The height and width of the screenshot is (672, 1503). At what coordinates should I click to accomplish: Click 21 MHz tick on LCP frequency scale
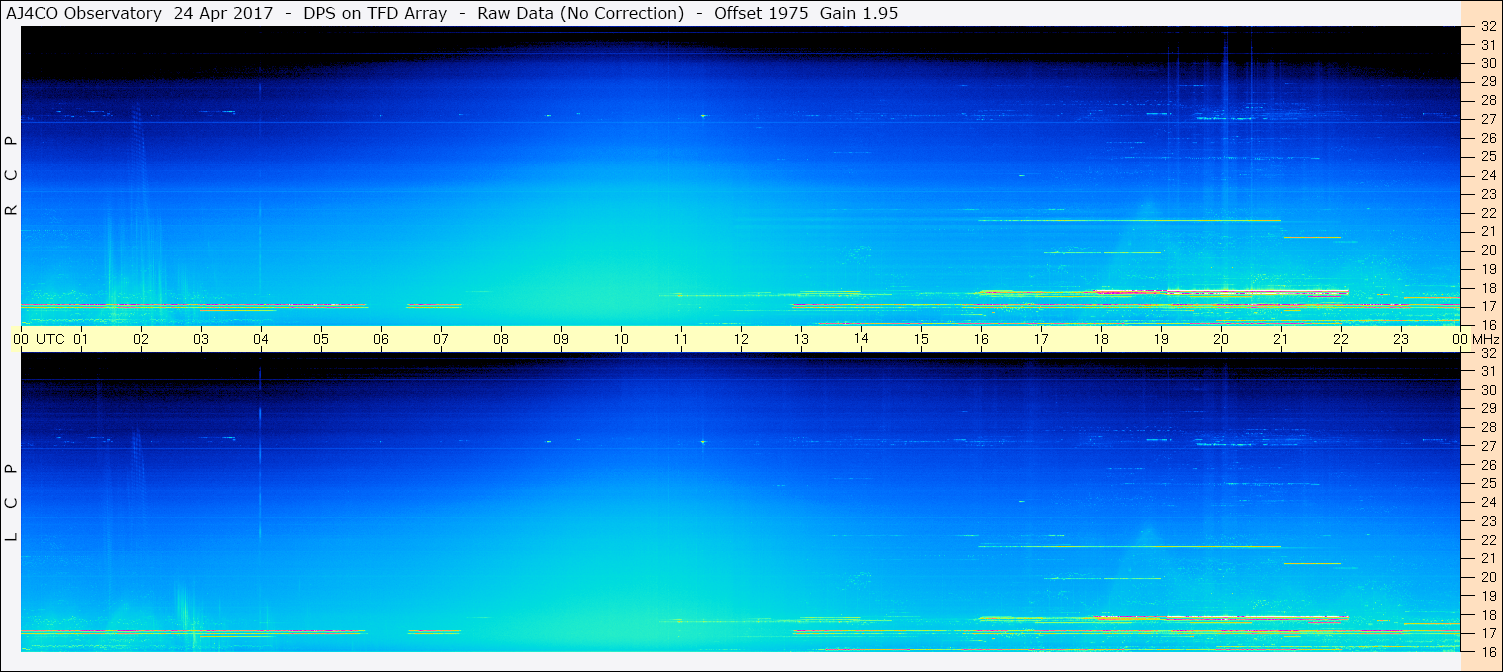(1488, 558)
